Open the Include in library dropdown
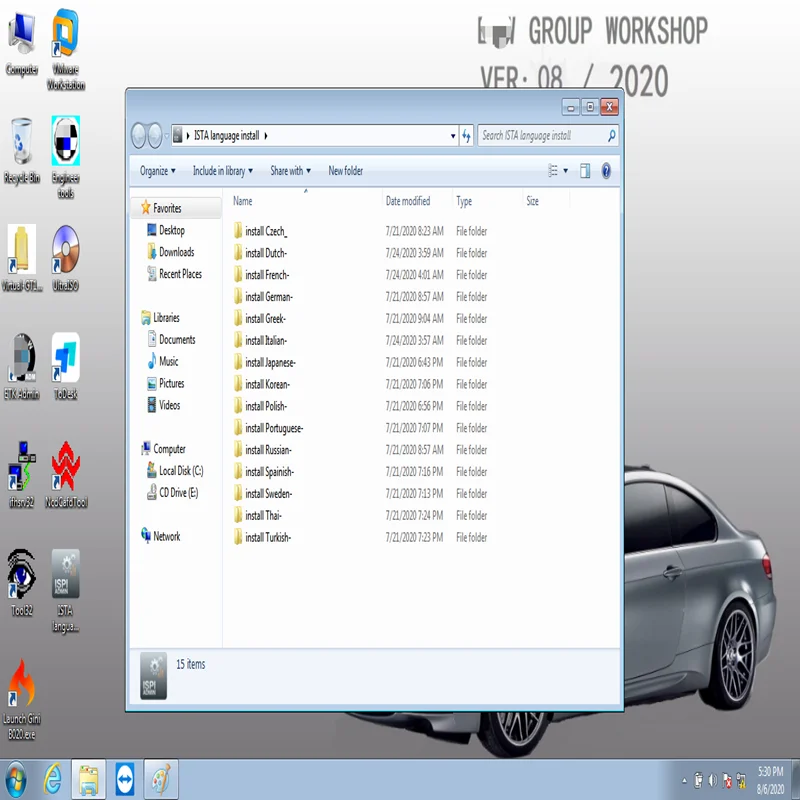 tap(223, 171)
